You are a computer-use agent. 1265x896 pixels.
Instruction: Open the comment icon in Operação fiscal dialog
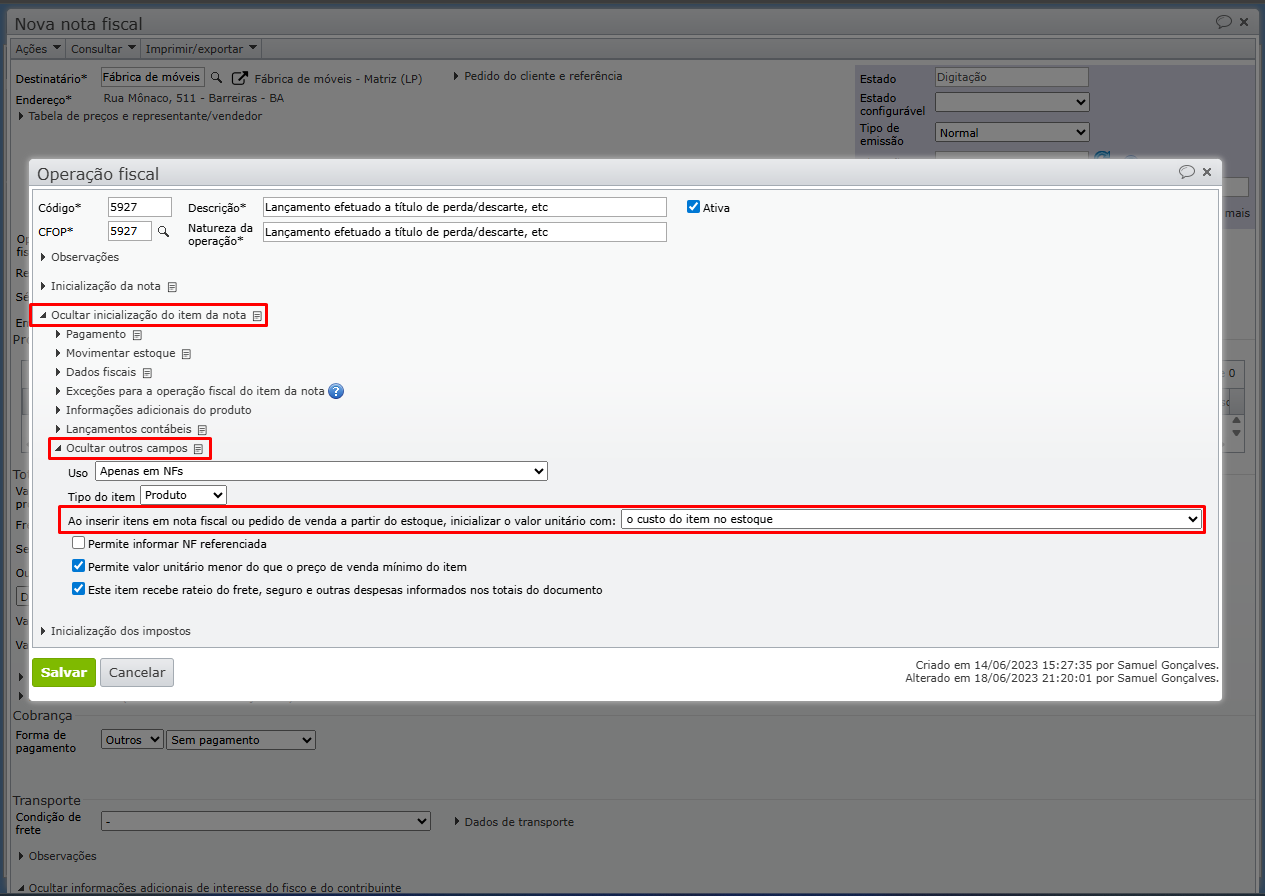1187,172
